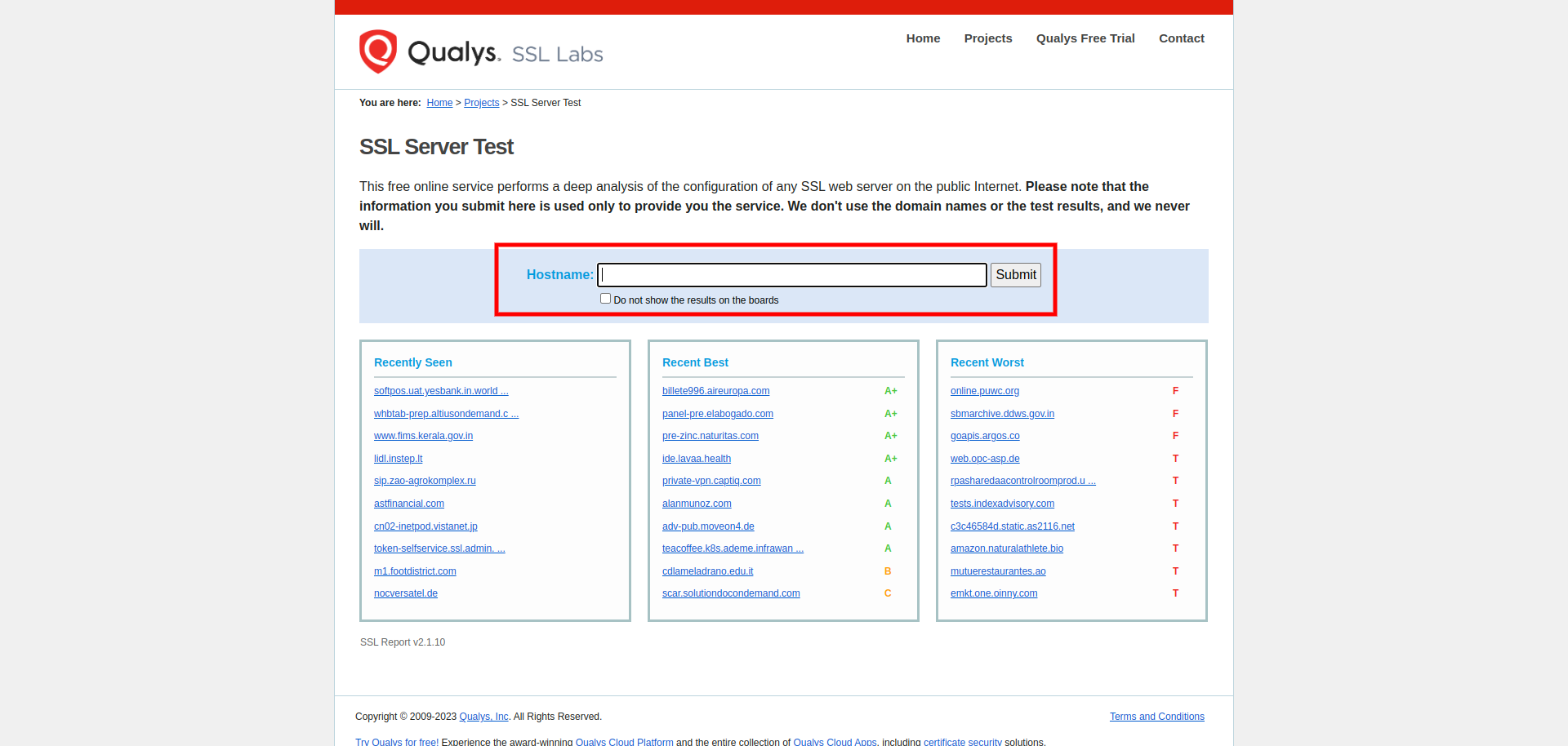This screenshot has width=1568, height=746.
Task: Click the SSL Report v2.1.10 text
Action: 403,642
